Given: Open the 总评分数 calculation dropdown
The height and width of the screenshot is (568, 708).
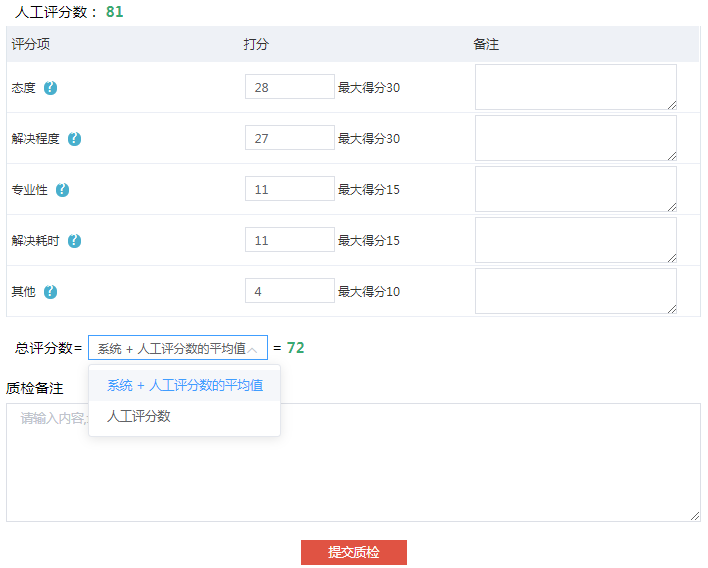Looking at the screenshot, I should pyautogui.click(x=170, y=348).
